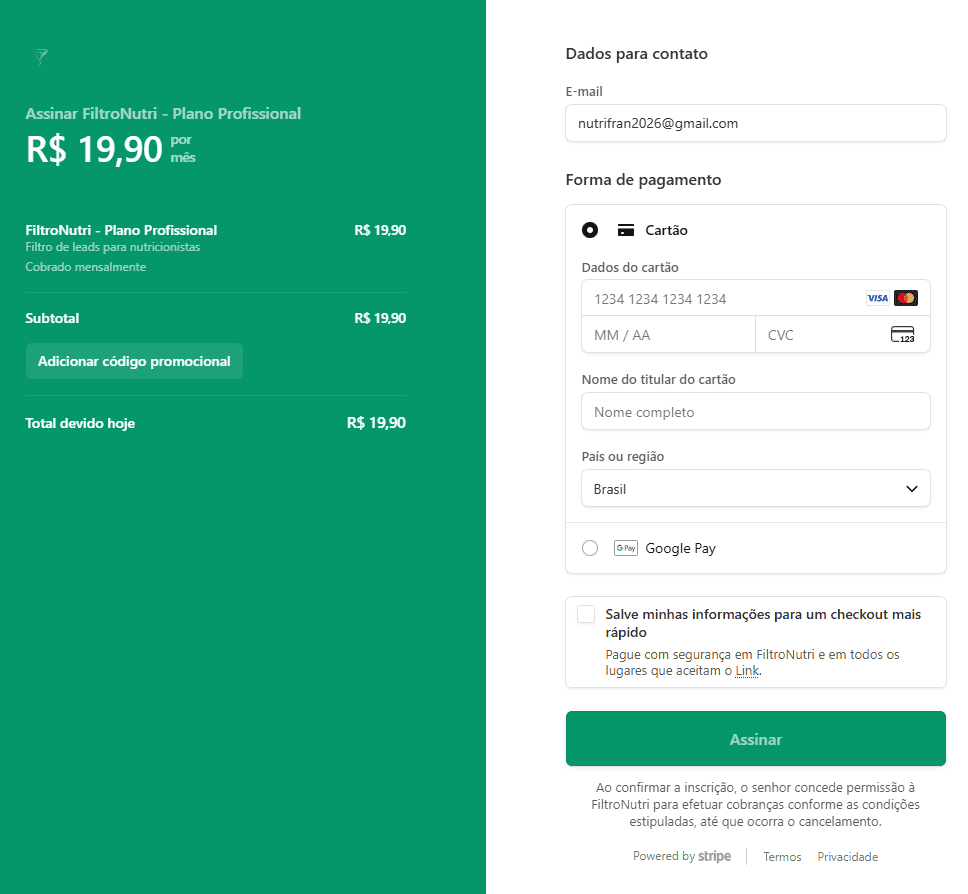
Task: Open the Termos page
Action: click(x=782, y=856)
